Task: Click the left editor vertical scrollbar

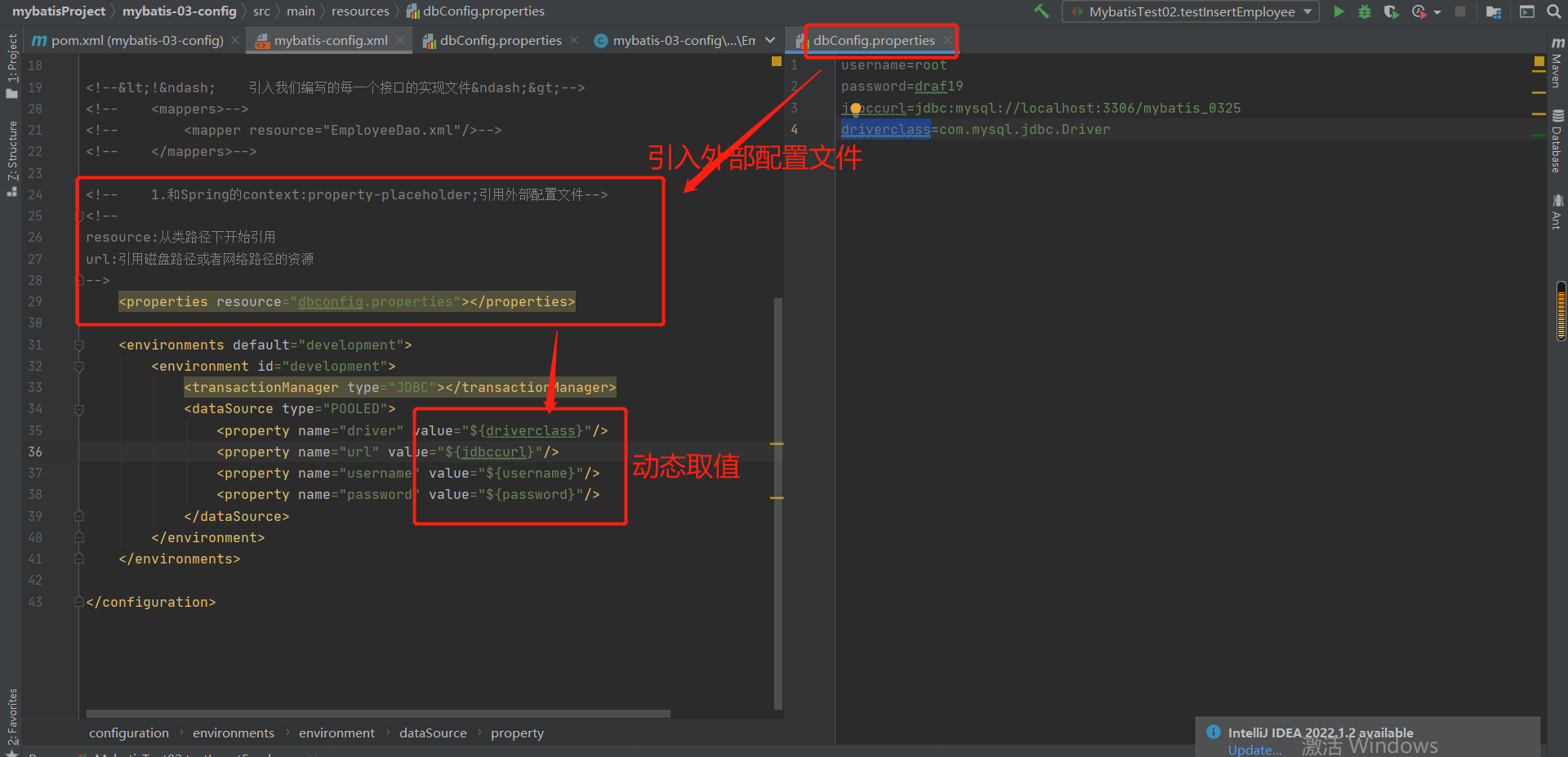Action: (x=778, y=504)
